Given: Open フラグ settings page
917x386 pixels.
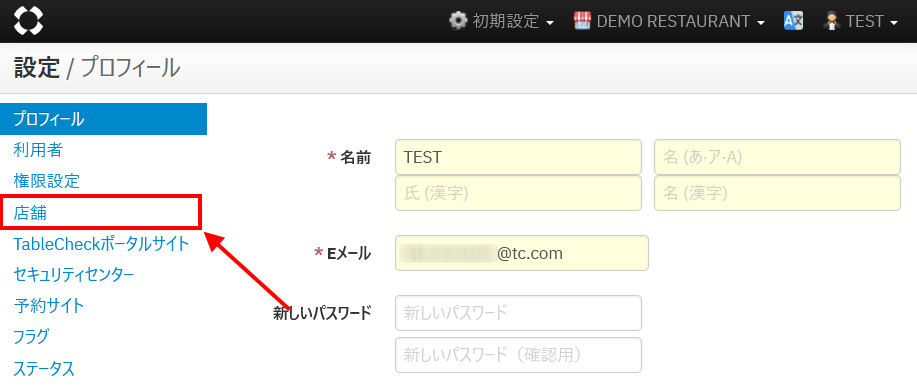Looking at the screenshot, I should [x=31, y=336].
